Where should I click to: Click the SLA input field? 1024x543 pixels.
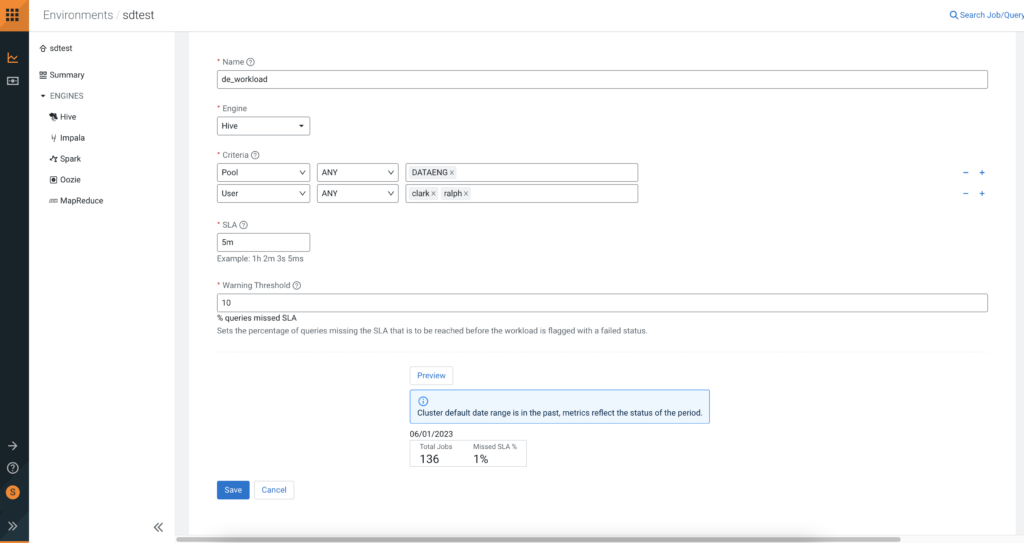(263, 242)
